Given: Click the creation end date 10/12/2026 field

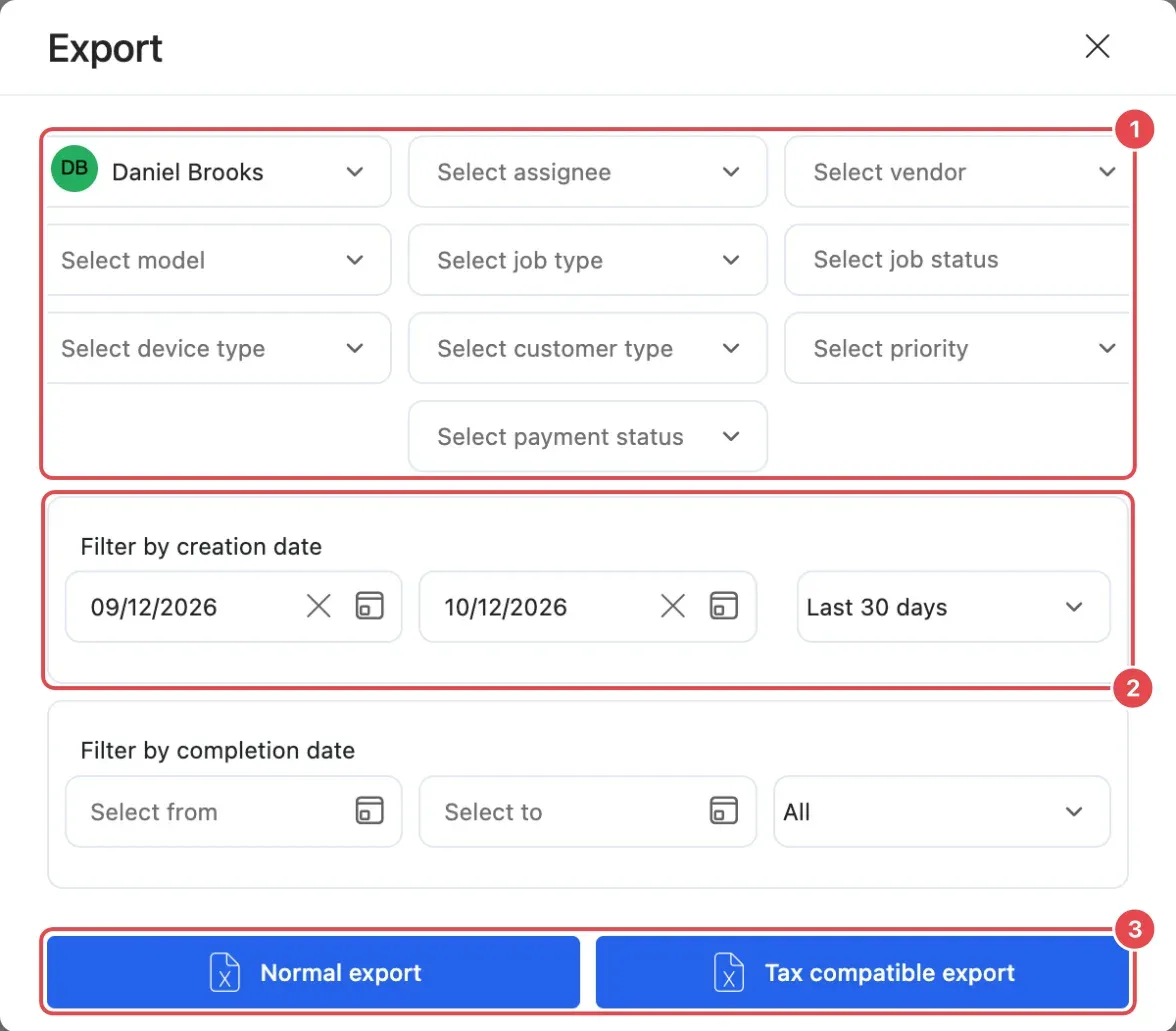Looking at the screenshot, I should pos(587,607).
